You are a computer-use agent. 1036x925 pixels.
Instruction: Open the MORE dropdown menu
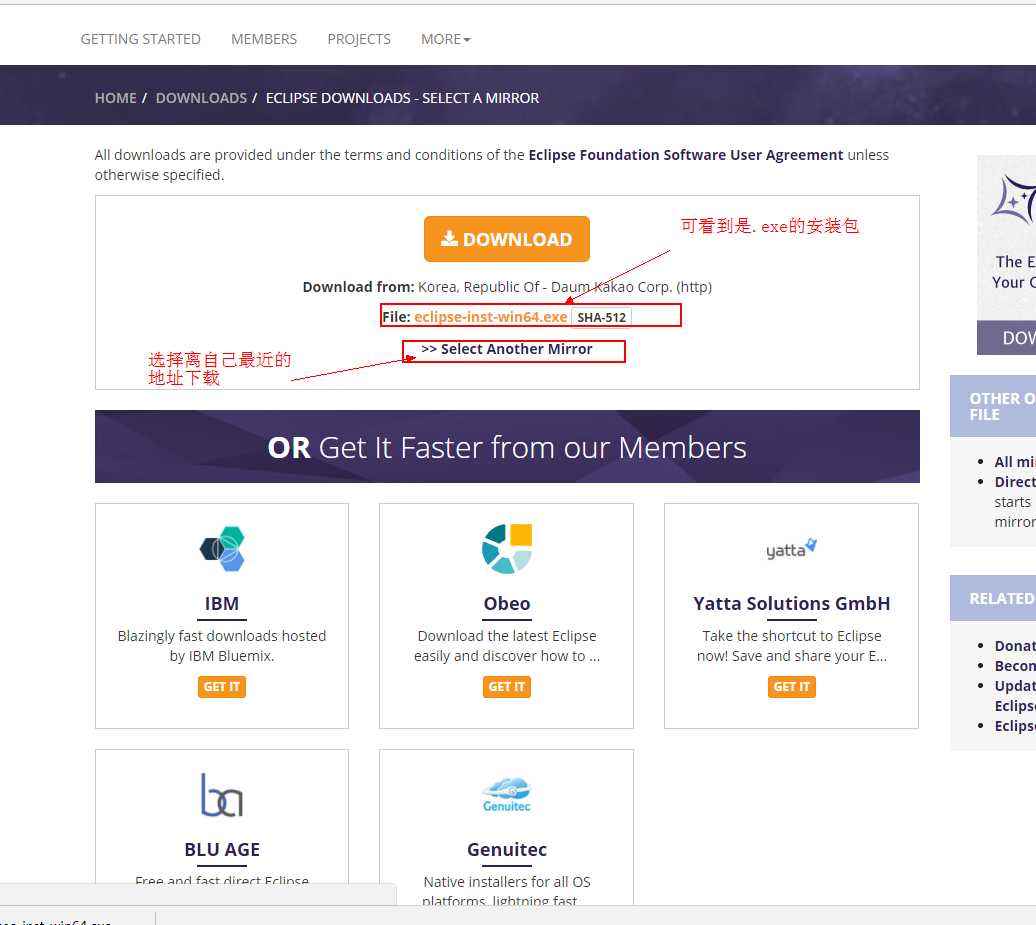pyautogui.click(x=446, y=39)
